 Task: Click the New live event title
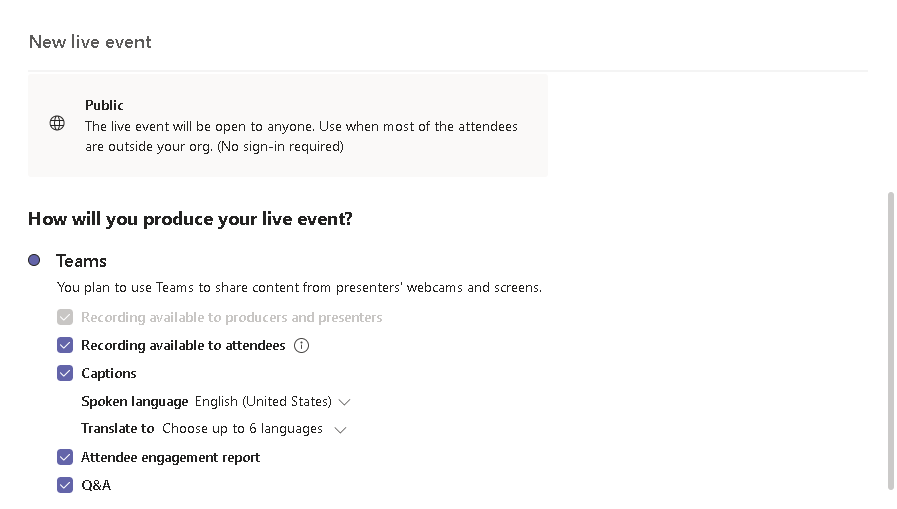(x=90, y=42)
